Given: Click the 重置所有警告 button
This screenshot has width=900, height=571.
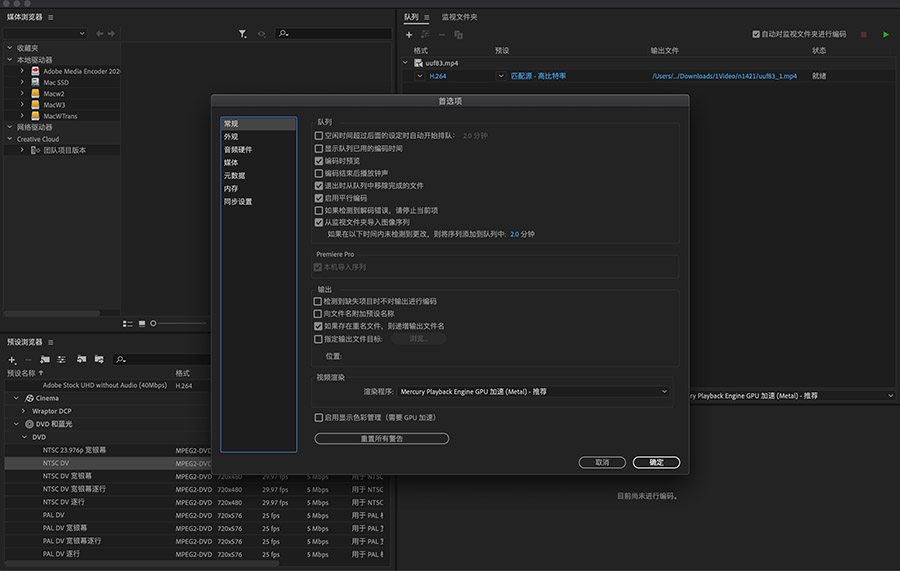Looking at the screenshot, I should tap(382, 439).
